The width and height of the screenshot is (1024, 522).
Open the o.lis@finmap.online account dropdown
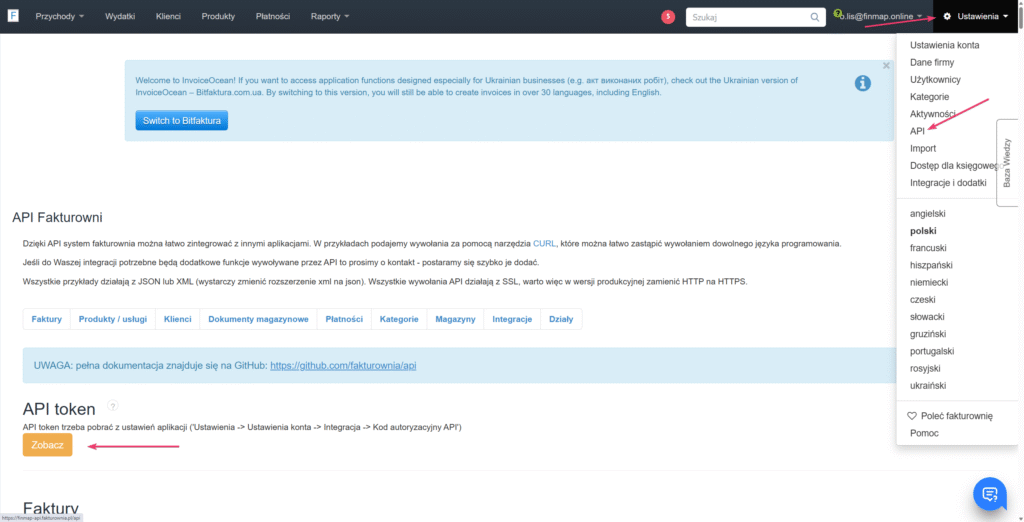coord(880,16)
